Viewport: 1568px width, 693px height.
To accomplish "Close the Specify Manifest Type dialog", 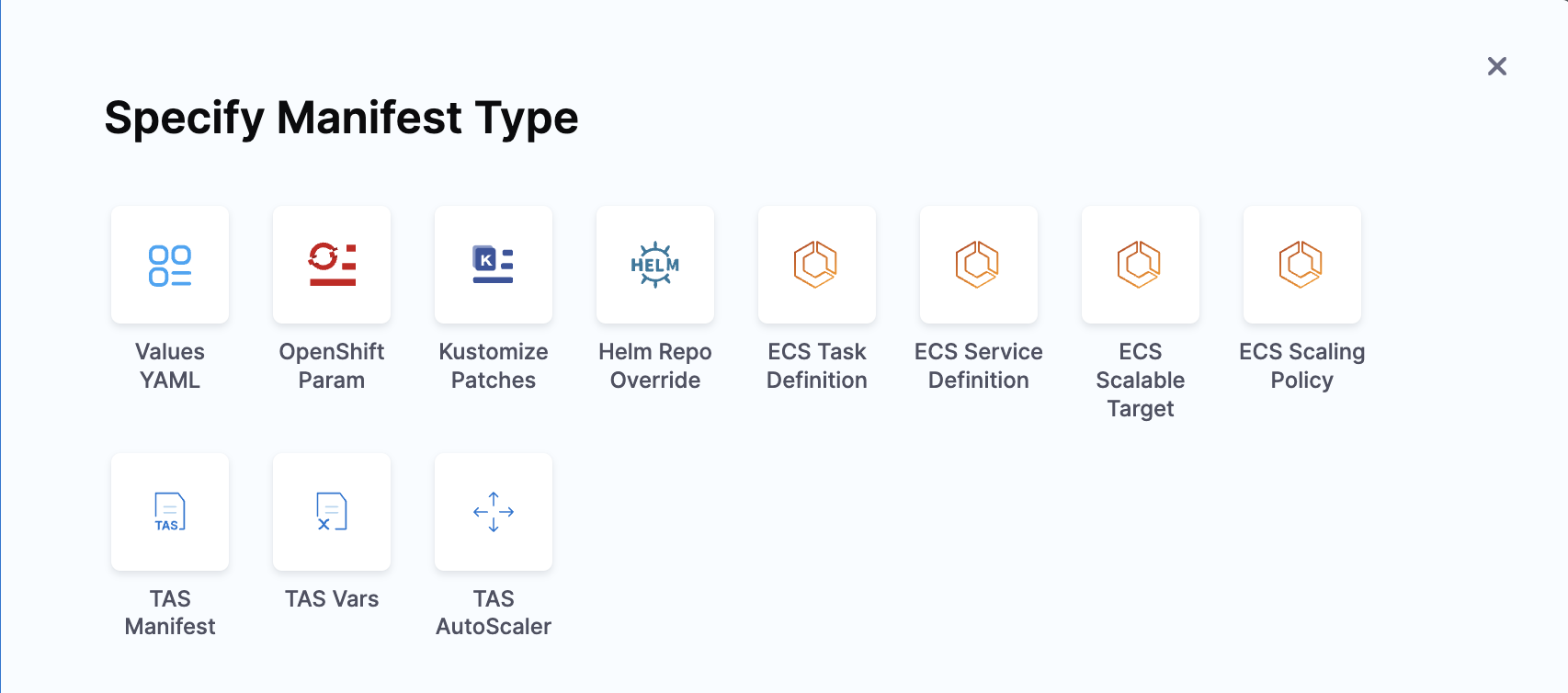I will [x=1497, y=66].
